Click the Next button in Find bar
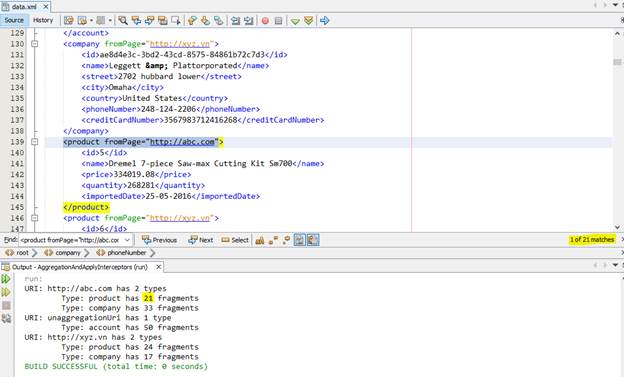This screenshot has height=377, width=624. coord(201,240)
